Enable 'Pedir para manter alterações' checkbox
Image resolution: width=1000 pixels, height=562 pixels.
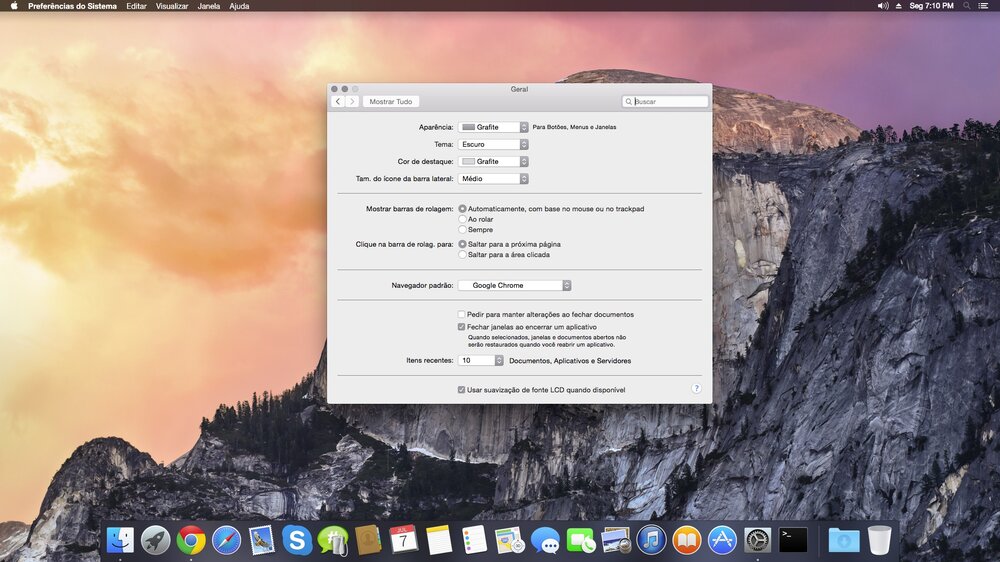(x=461, y=314)
